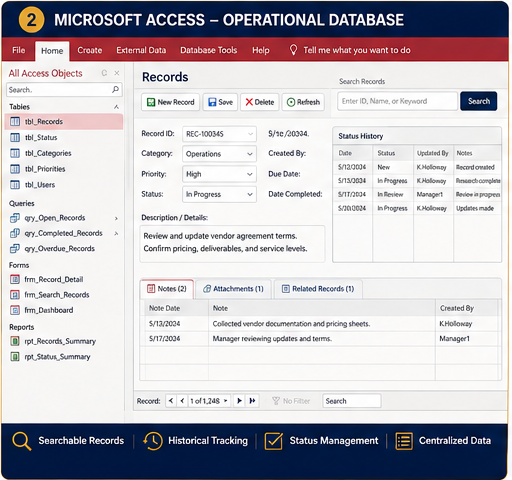Close the All Access Objects pane
Image resolution: width=512 pixels, height=480 pixels.
click(117, 73)
